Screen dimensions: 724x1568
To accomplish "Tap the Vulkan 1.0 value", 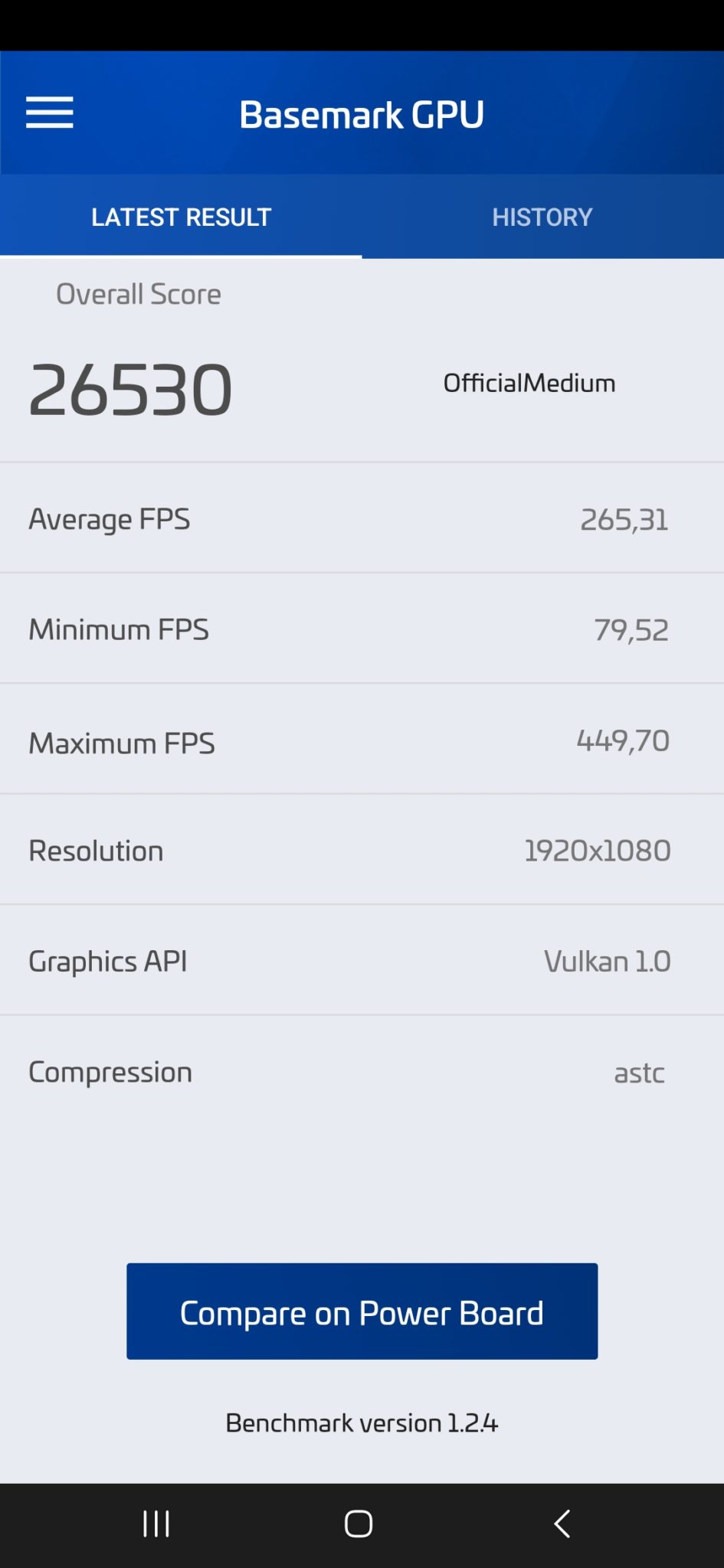I will click(608, 961).
